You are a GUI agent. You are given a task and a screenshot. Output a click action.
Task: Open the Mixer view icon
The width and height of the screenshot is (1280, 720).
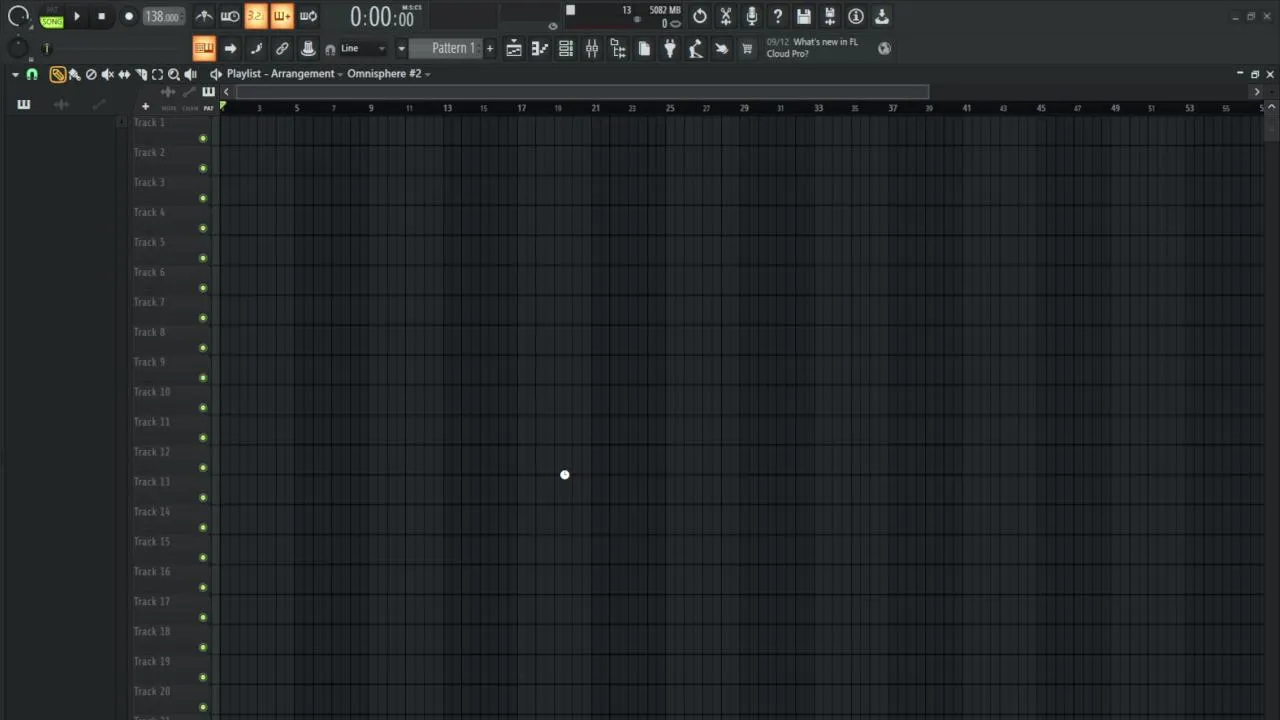pos(592,48)
